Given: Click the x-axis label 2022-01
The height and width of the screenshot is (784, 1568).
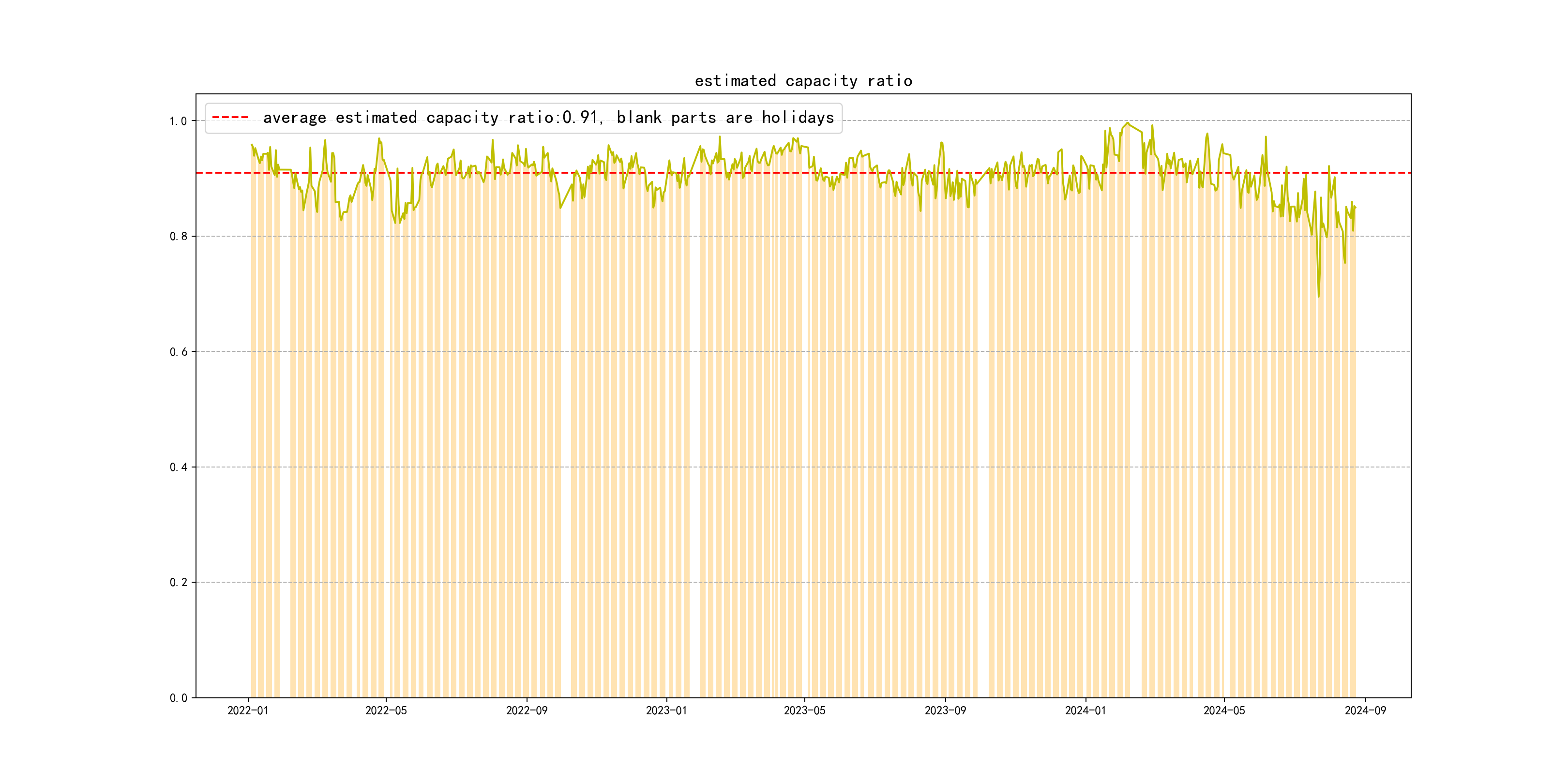Looking at the screenshot, I should [x=248, y=711].
